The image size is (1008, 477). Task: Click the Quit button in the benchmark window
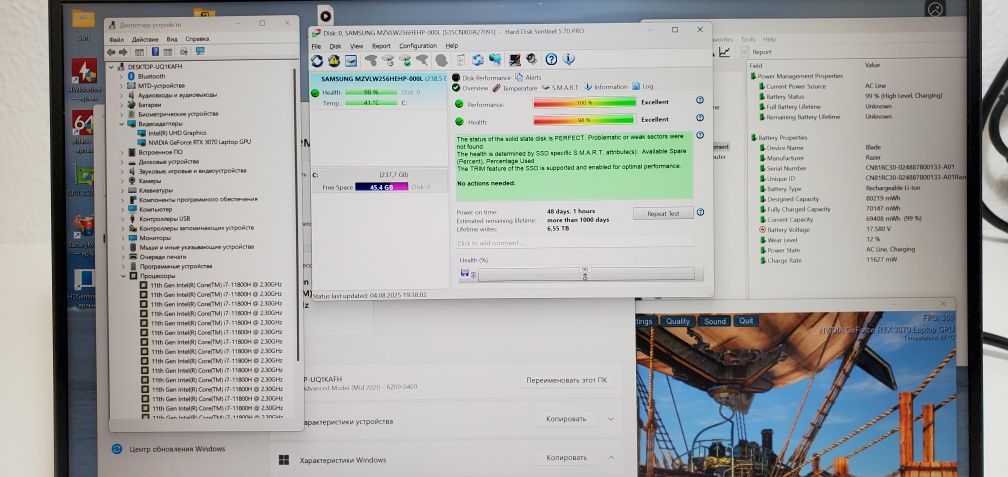tap(746, 321)
